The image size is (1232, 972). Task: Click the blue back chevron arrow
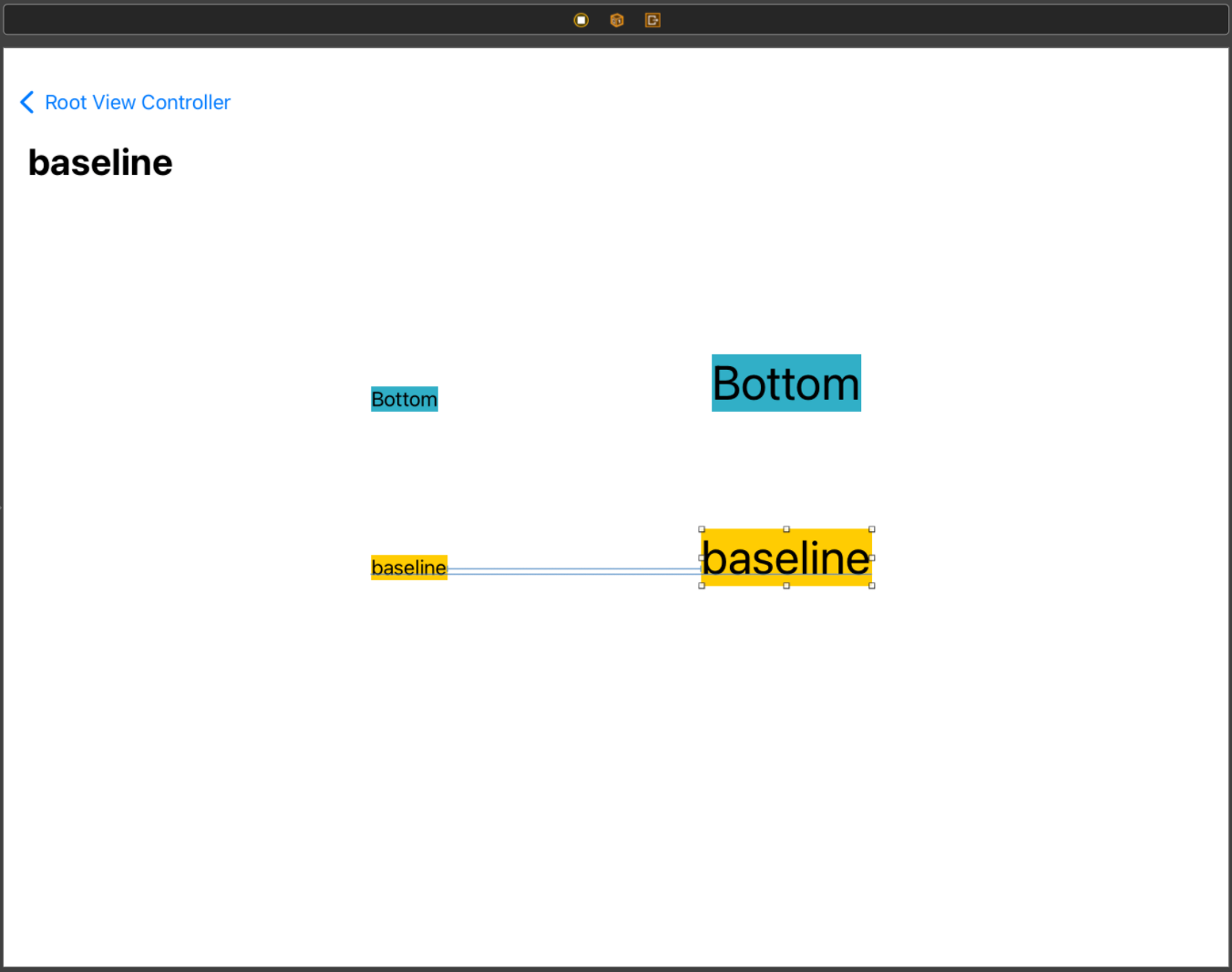[27, 102]
